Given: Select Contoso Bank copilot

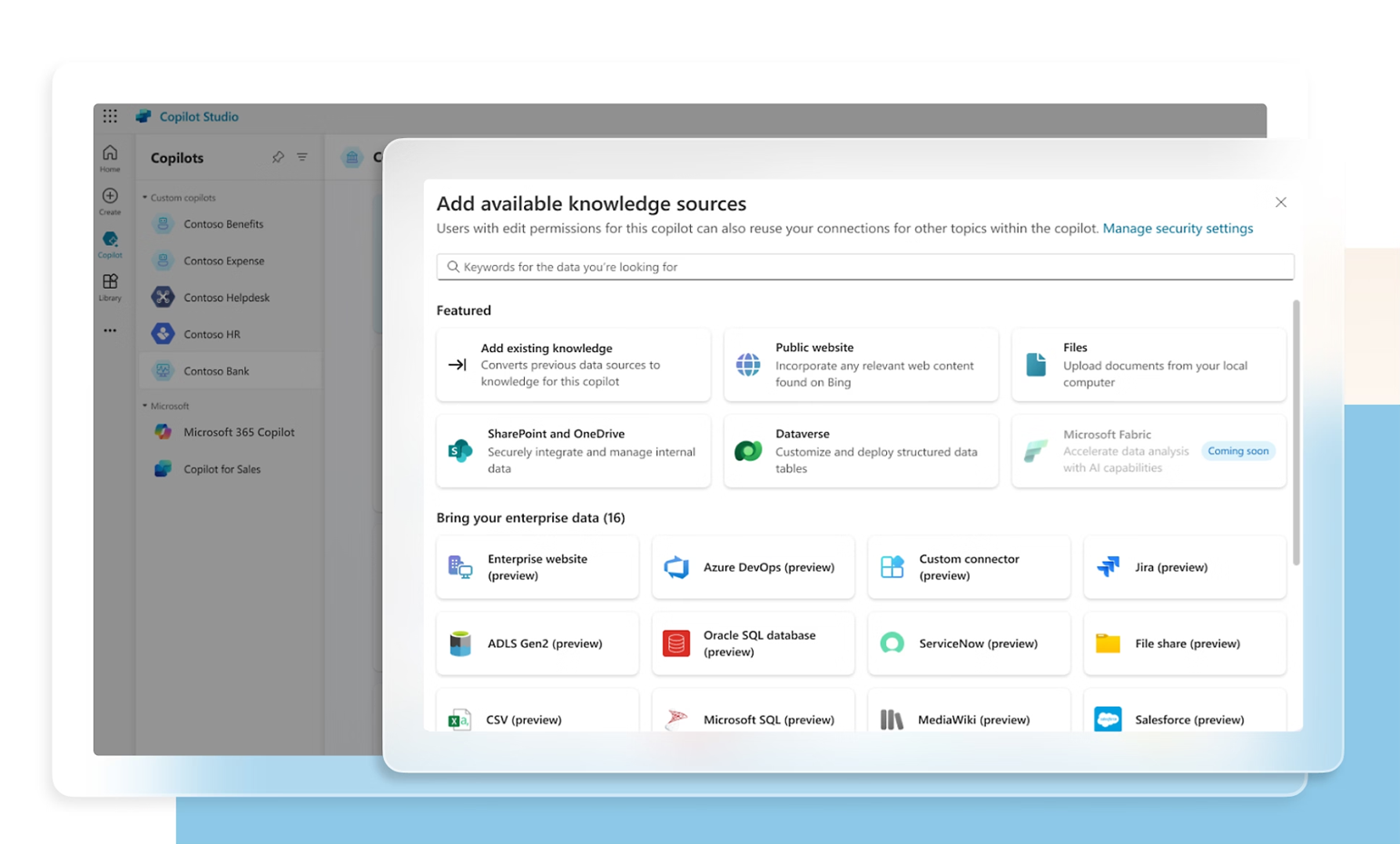Looking at the screenshot, I should point(231,371).
